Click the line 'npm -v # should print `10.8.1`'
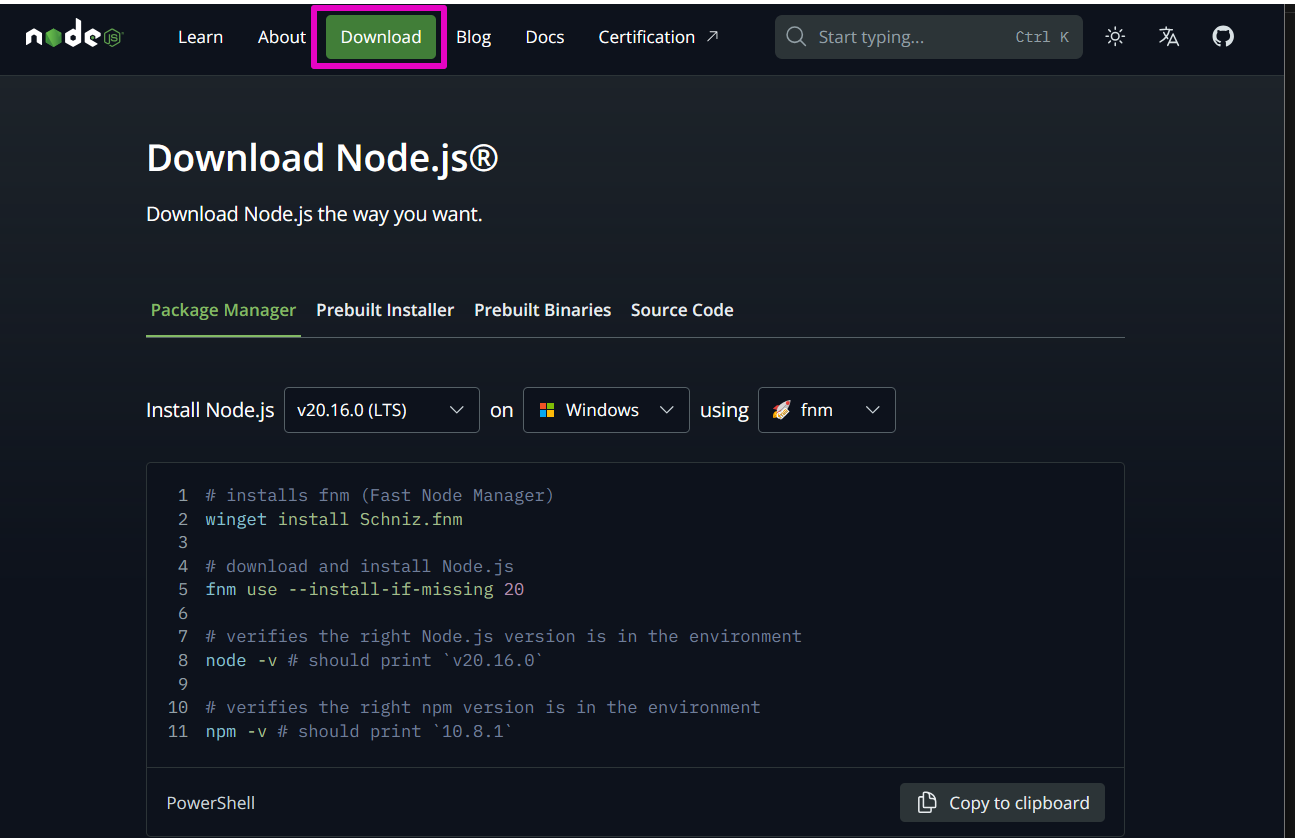The image size is (1295, 838). (x=359, y=731)
